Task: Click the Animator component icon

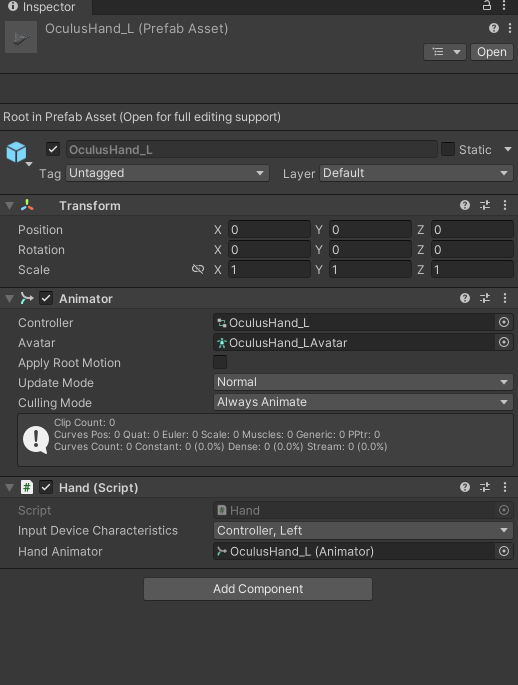Action: pyautogui.click(x=27, y=298)
